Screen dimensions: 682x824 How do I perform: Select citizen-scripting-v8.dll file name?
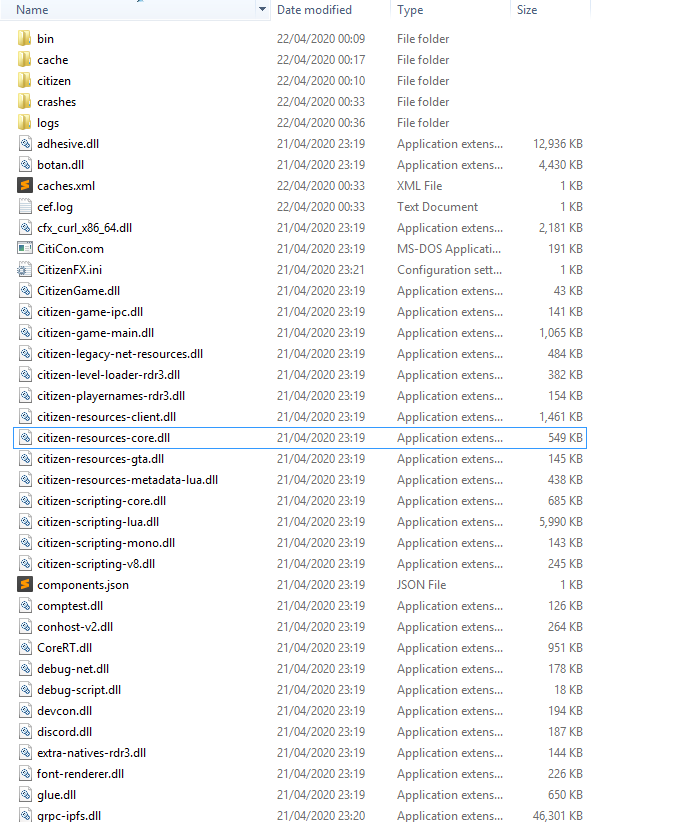point(96,564)
